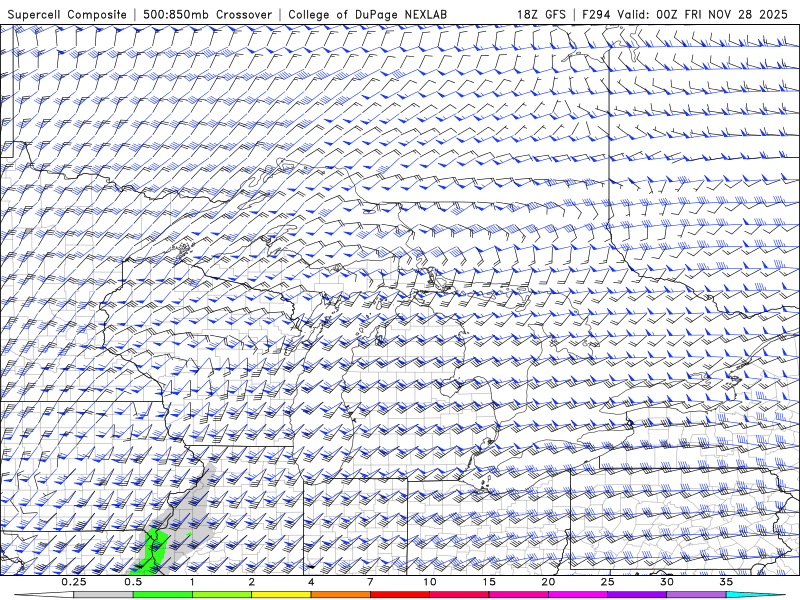The width and height of the screenshot is (800, 600).
Task: Click the legend value 20
Action: [548, 582]
